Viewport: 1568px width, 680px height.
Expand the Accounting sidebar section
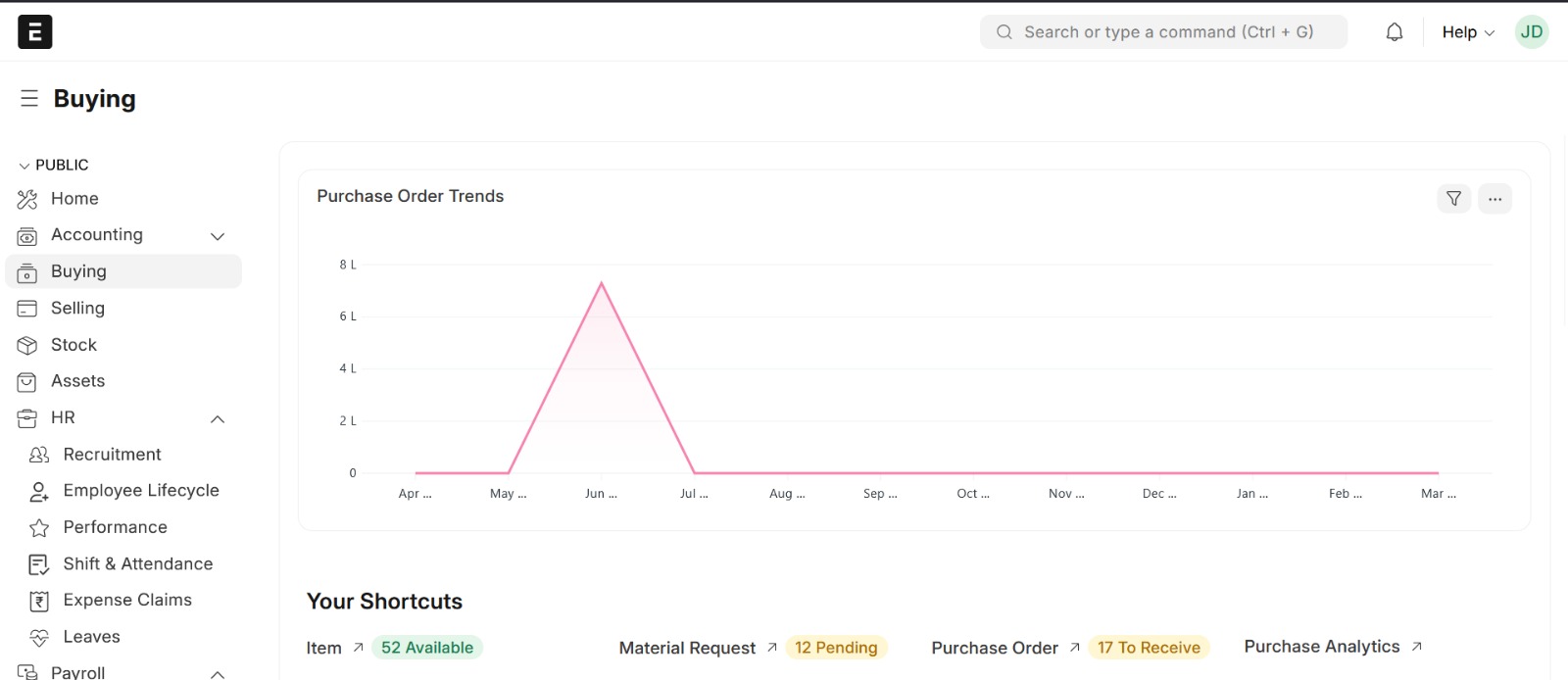tap(218, 236)
